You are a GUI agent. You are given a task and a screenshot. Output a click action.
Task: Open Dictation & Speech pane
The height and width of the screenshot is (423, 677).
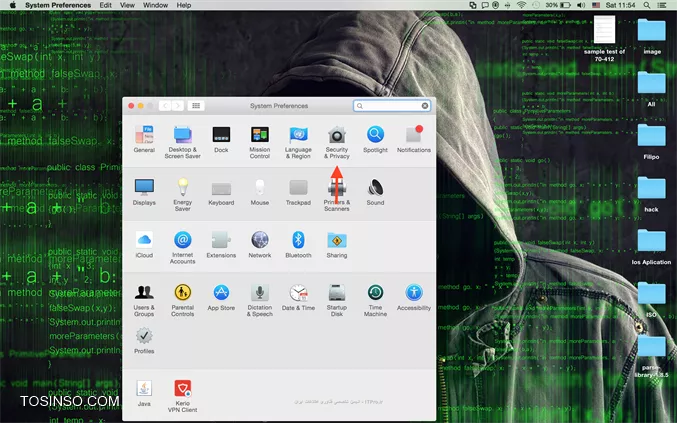(259, 300)
